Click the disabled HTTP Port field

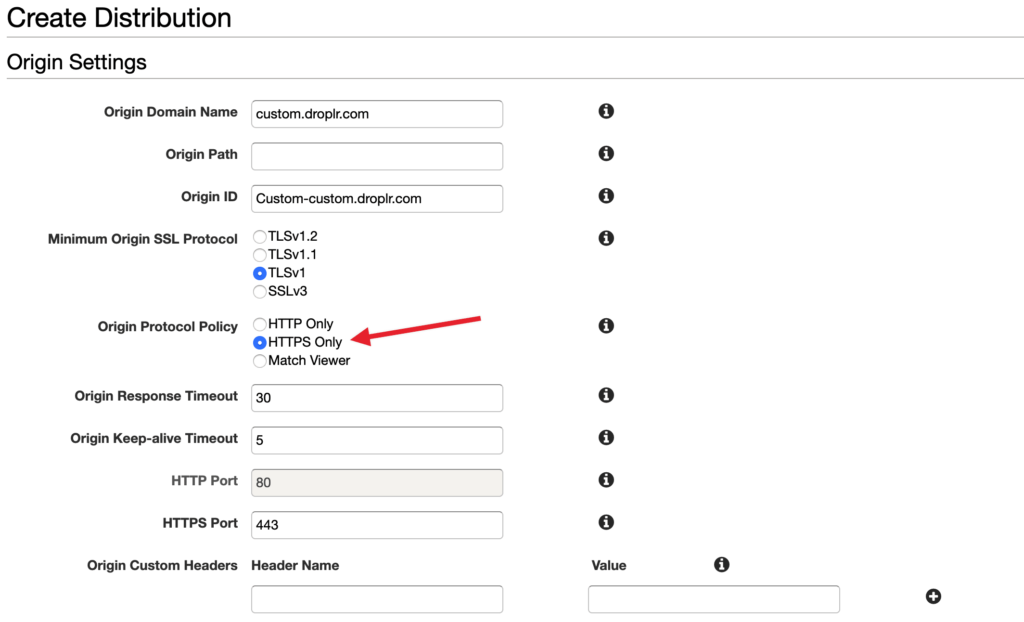[x=377, y=483]
